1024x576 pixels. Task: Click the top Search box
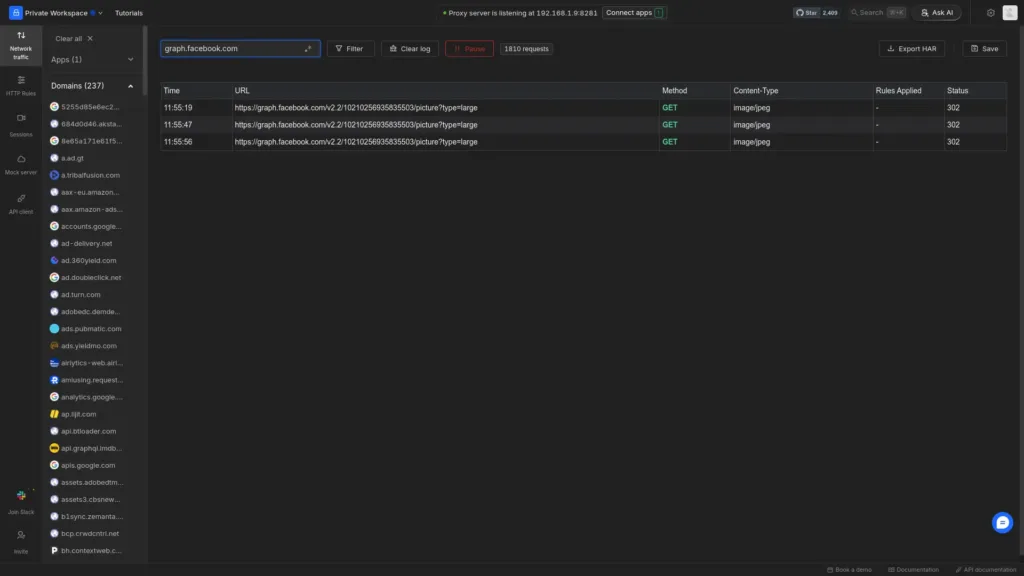(878, 12)
